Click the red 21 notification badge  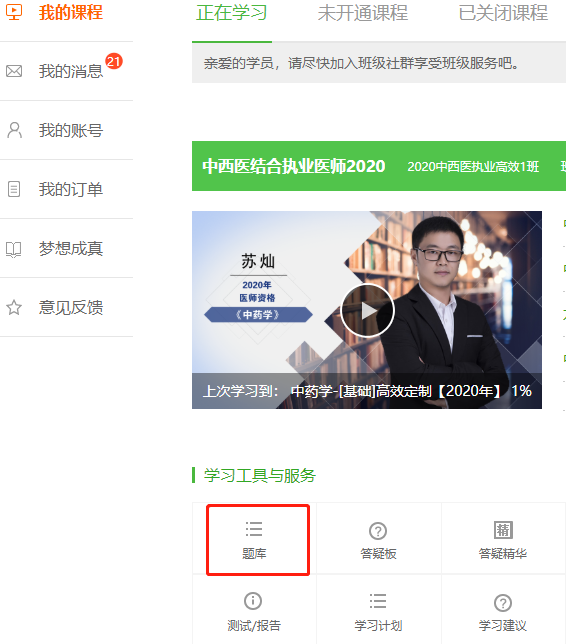coord(114,61)
